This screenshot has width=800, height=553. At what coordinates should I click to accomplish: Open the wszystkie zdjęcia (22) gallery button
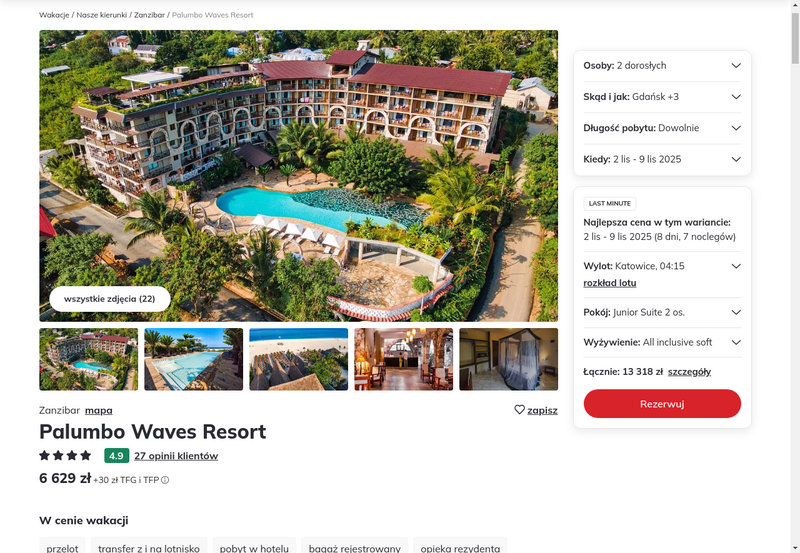coord(110,299)
